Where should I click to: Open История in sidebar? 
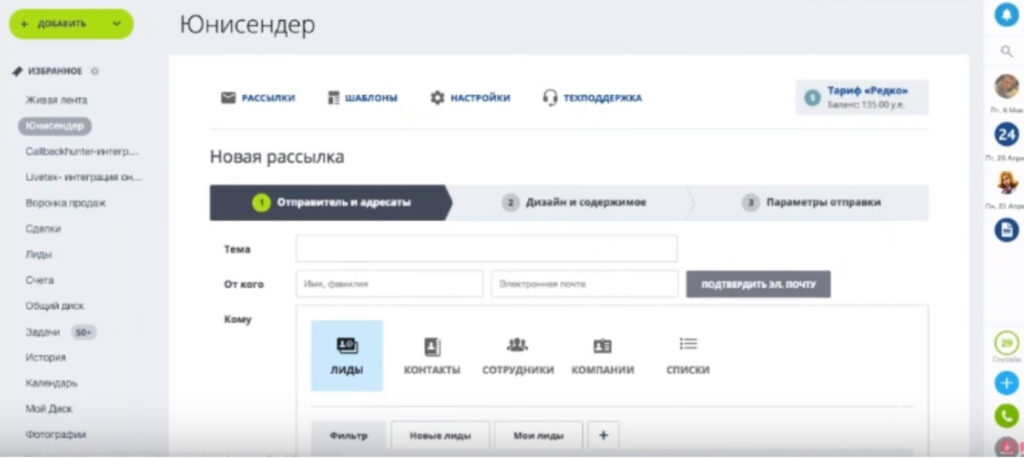(46, 357)
